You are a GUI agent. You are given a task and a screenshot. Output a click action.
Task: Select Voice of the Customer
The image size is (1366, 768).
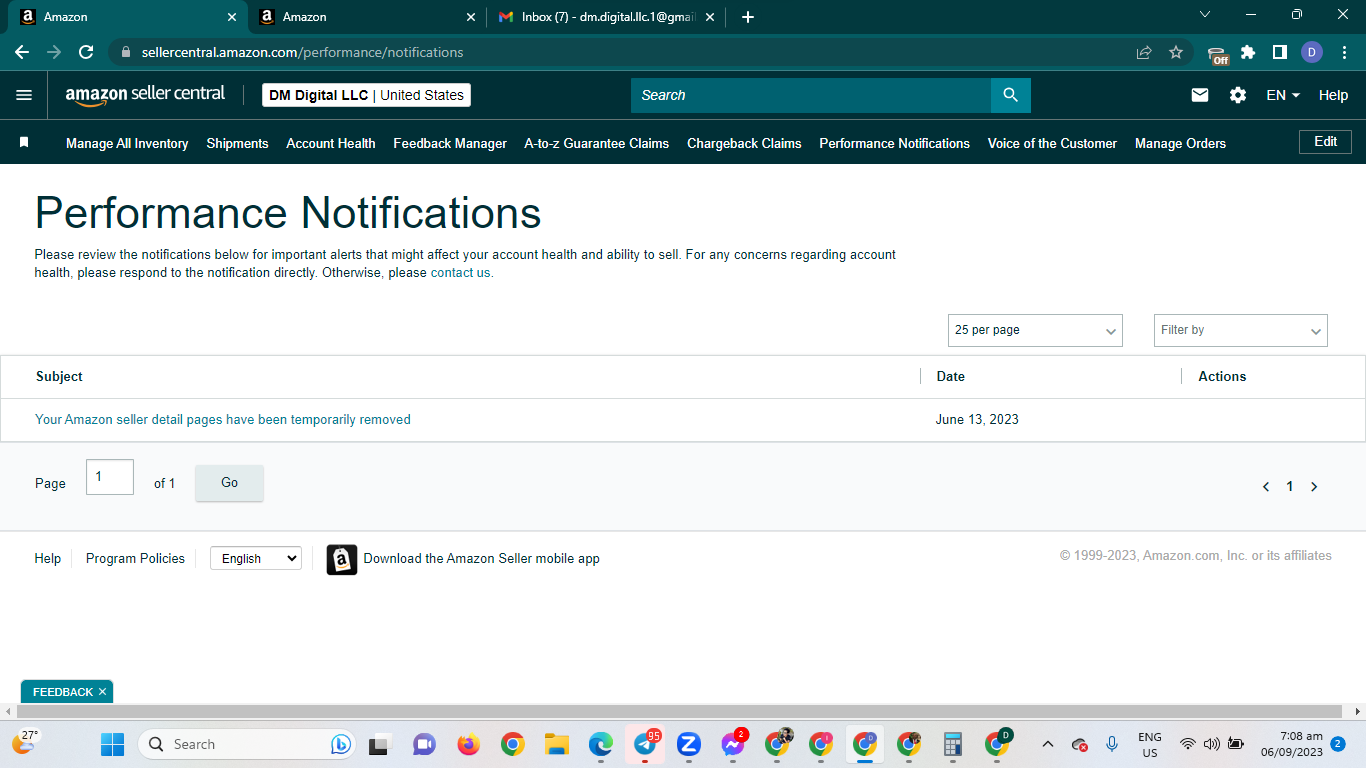pos(1052,143)
